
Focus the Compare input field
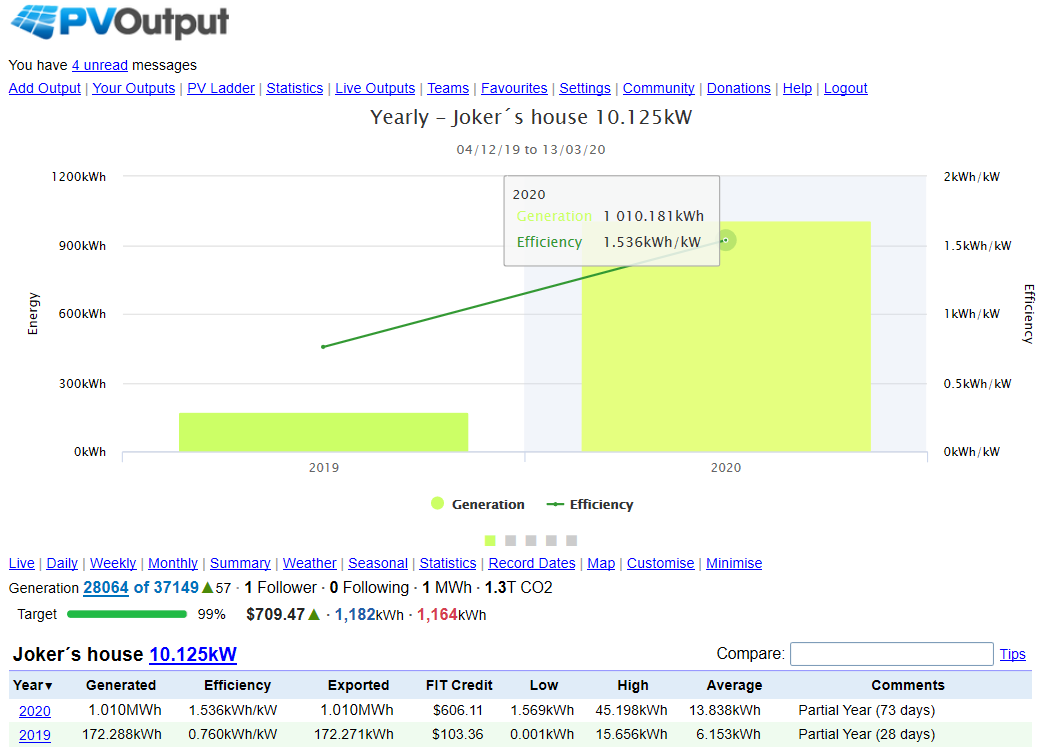[x=892, y=654]
